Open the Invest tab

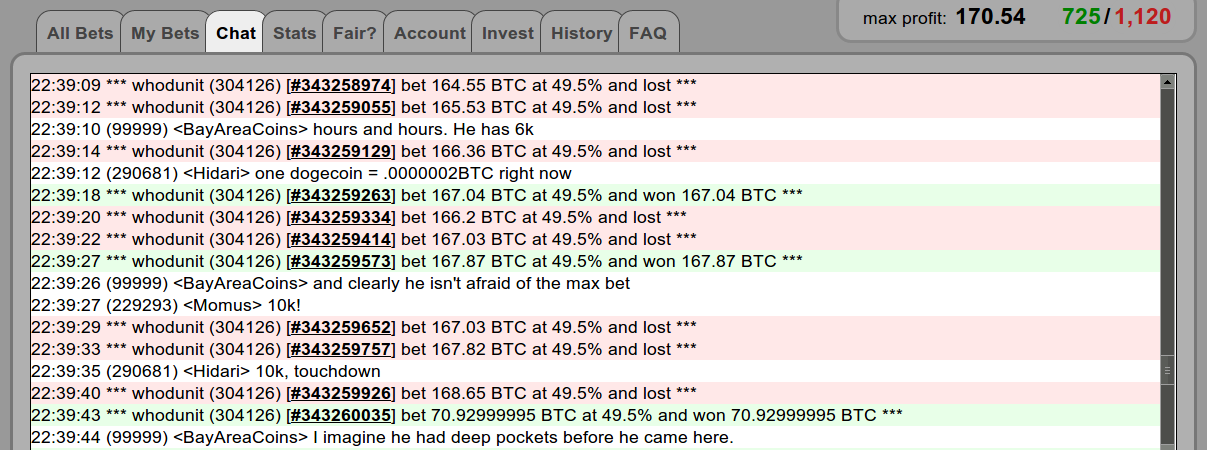pos(508,33)
